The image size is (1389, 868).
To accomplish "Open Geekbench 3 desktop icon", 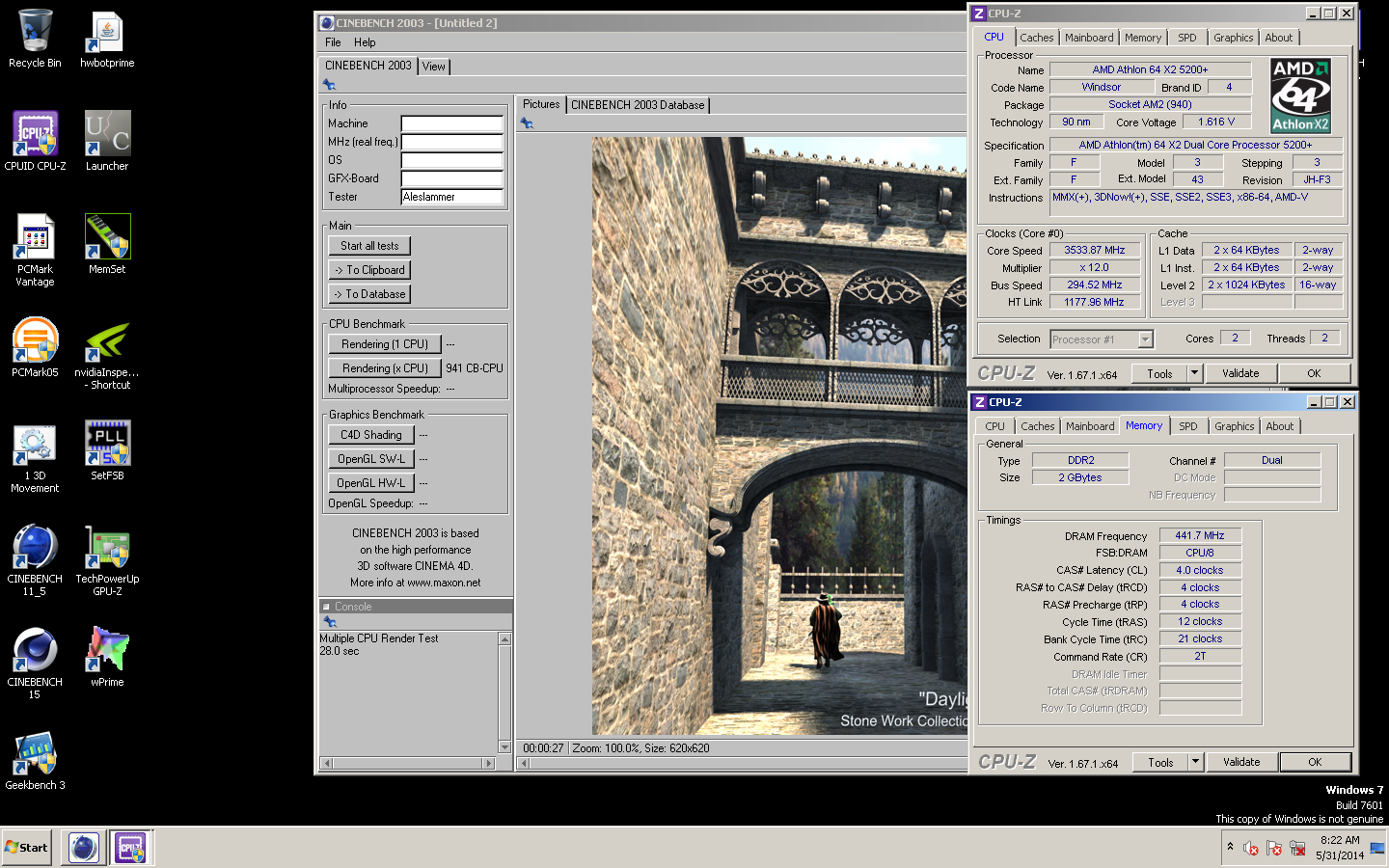I will click(35, 761).
